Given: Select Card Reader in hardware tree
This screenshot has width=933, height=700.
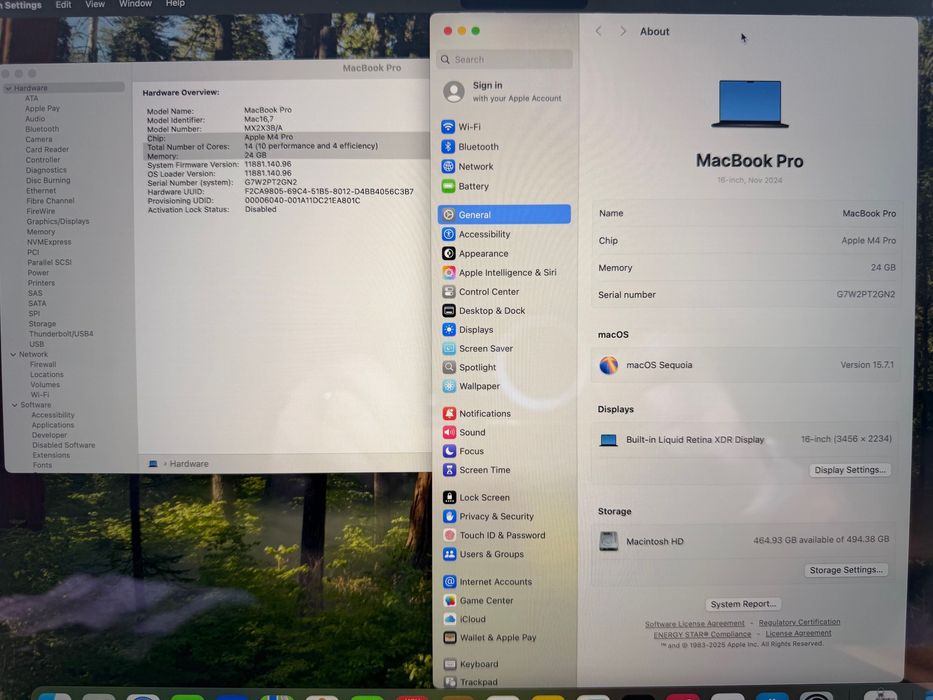Looking at the screenshot, I should pyautogui.click(x=47, y=150).
